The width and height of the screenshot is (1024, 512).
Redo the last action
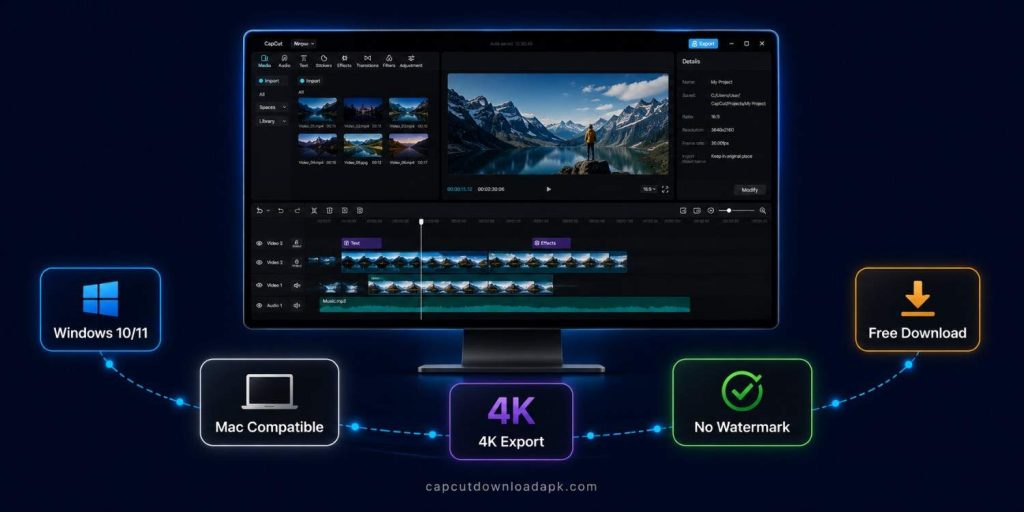[x=297, y=211]
